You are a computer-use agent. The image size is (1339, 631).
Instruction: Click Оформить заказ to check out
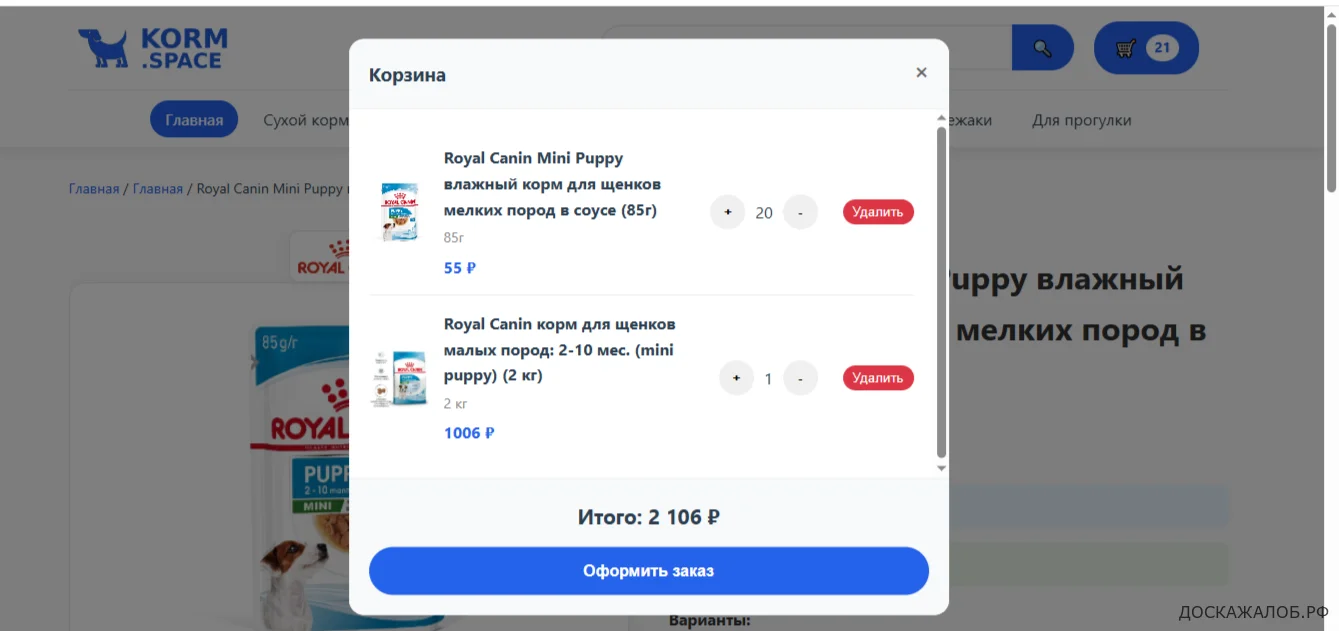(649, 571)
